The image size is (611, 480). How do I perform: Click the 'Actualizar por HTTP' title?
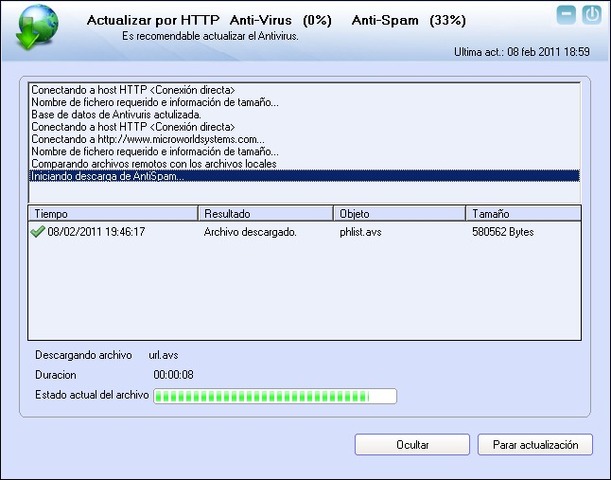(x=153, y=20)
